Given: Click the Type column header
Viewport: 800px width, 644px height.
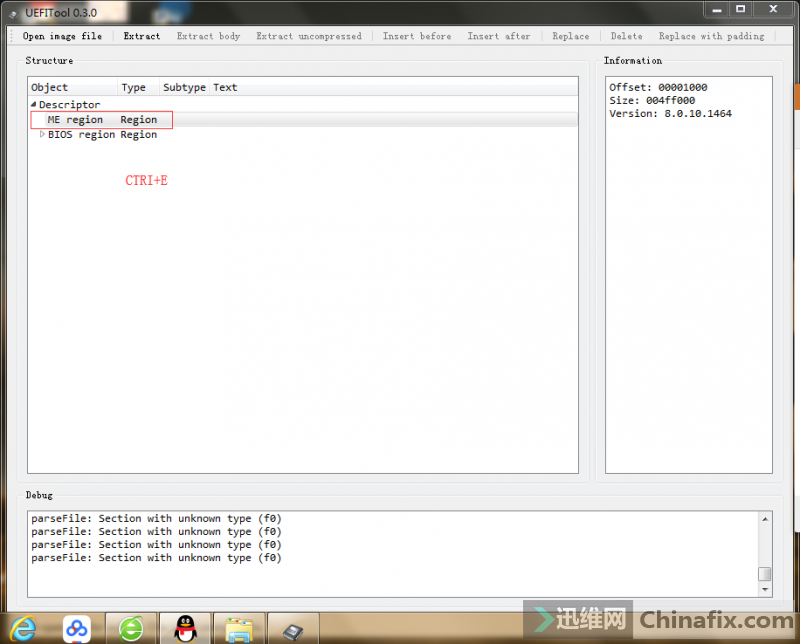Looking at the screenshot, I should 139,87.
